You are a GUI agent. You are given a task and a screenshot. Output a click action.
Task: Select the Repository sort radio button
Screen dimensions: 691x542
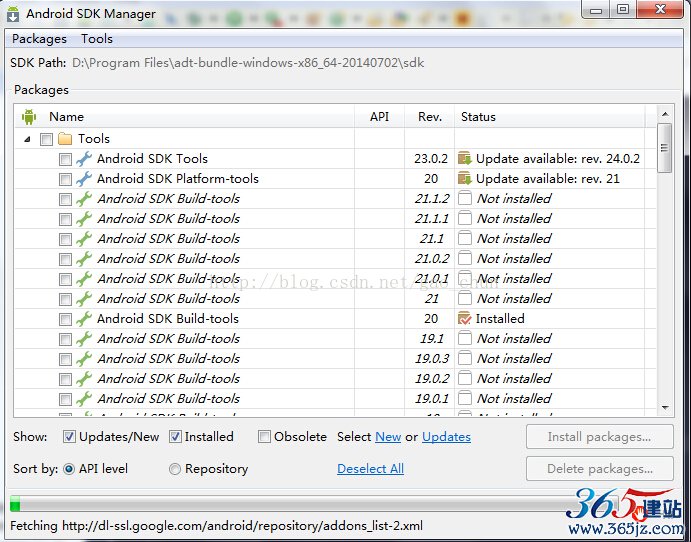[x=175, y=469]
